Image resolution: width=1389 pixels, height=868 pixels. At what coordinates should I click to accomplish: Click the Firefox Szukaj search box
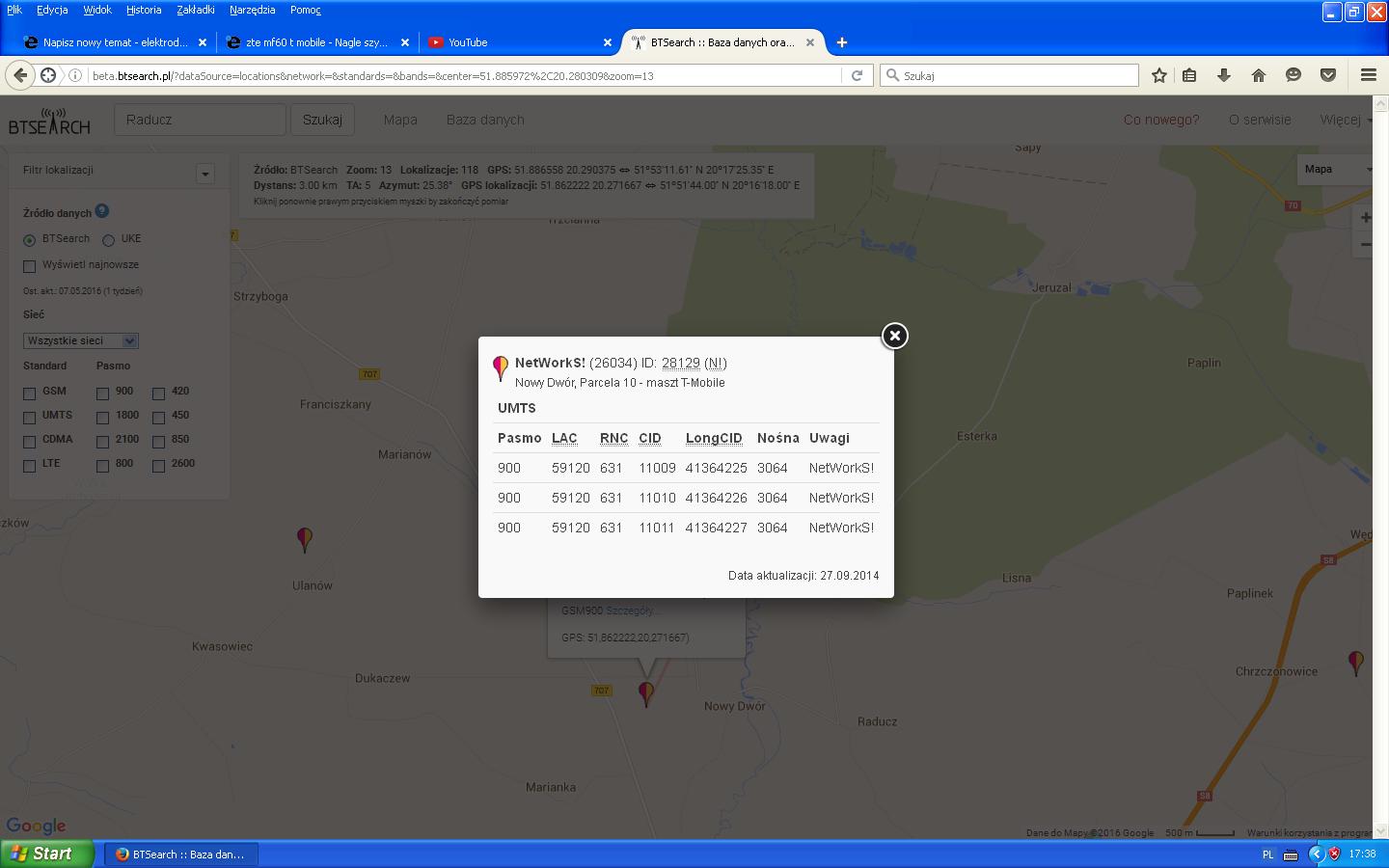pos(1009,75)
